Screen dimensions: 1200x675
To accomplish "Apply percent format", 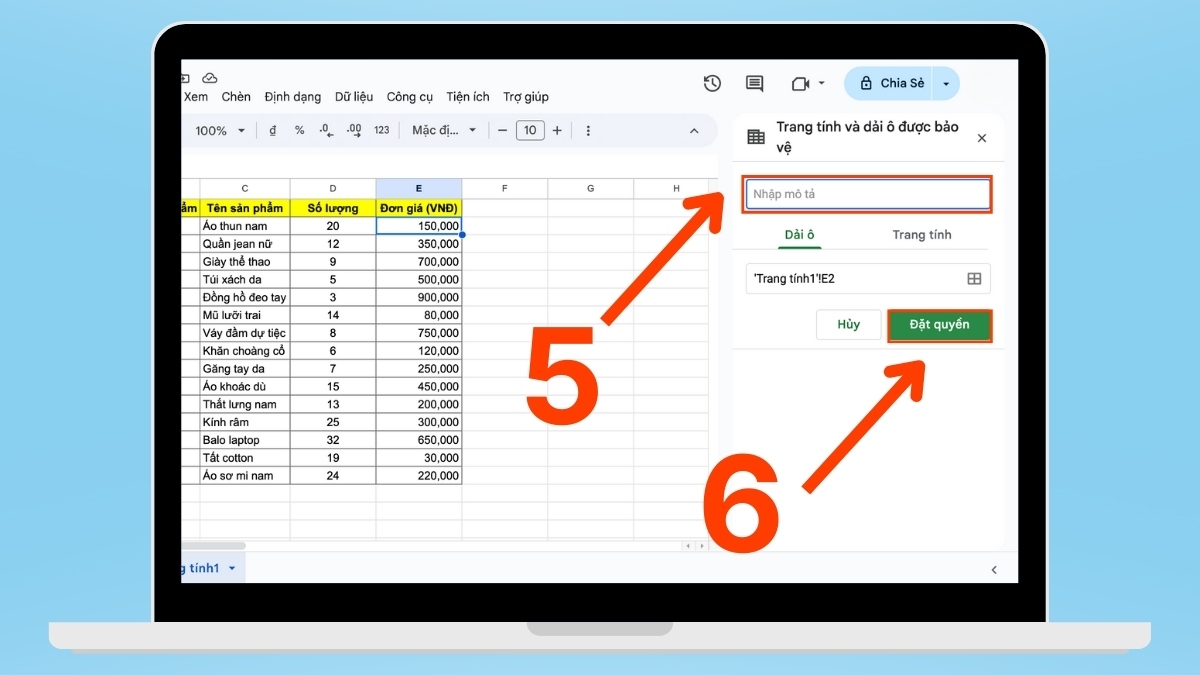I will 299,131.
